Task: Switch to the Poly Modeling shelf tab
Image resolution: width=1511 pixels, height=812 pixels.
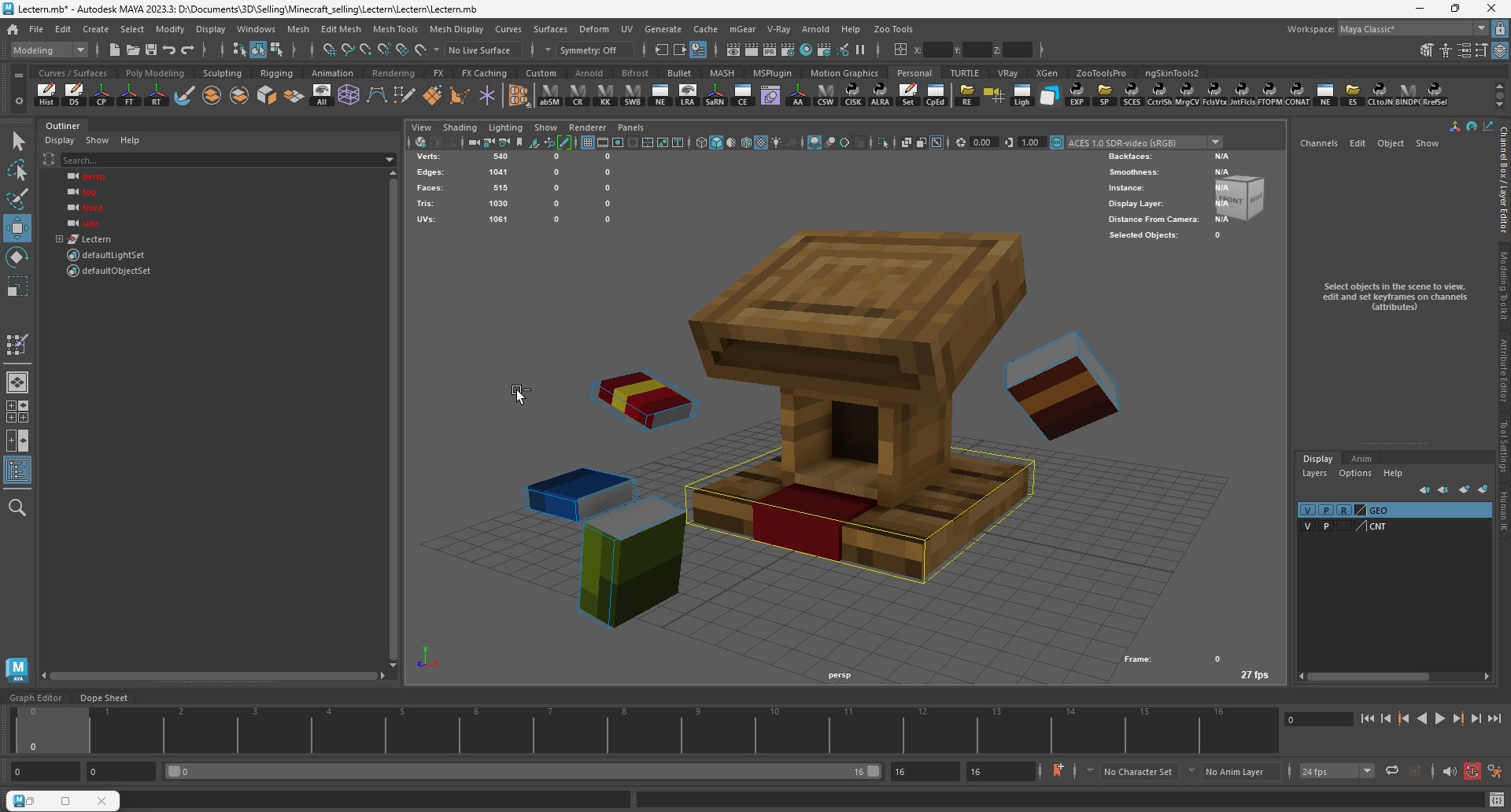Action: (x=155, y=73)
